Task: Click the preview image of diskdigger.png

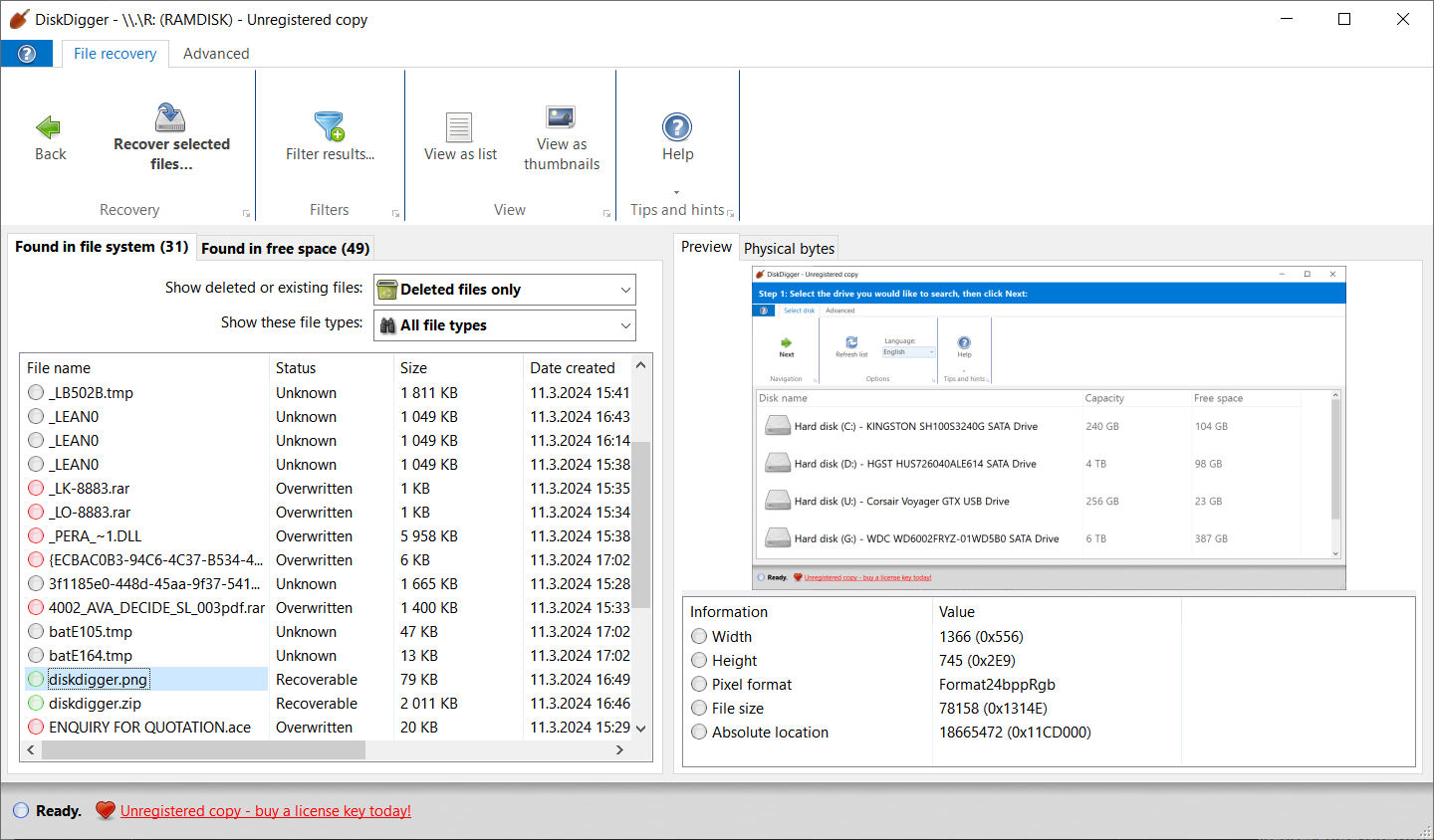Action: click(1049, 428)
